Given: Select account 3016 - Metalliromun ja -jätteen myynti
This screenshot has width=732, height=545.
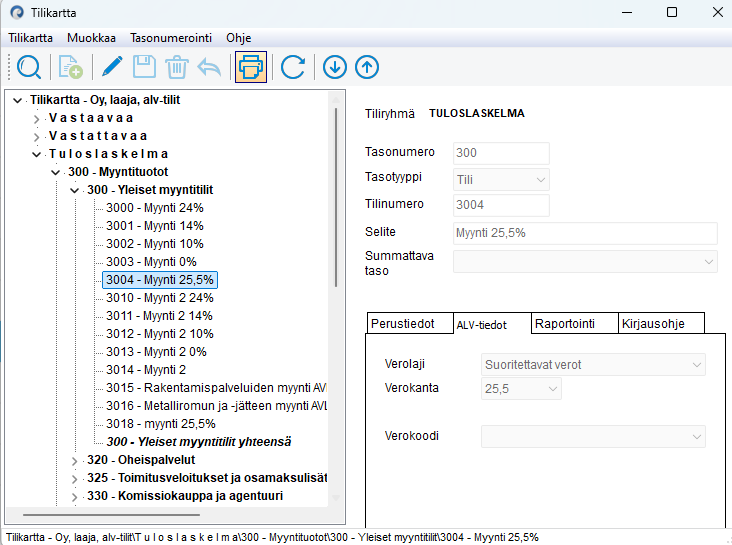Looking at the screenshot, I should (x=216, y=406).
